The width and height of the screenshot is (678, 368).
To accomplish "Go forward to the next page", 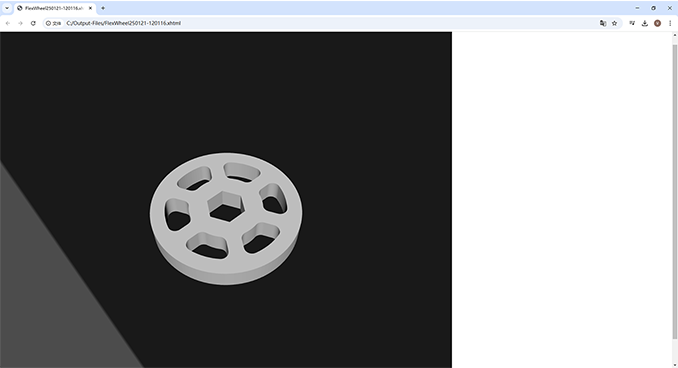I will point(20,23).
